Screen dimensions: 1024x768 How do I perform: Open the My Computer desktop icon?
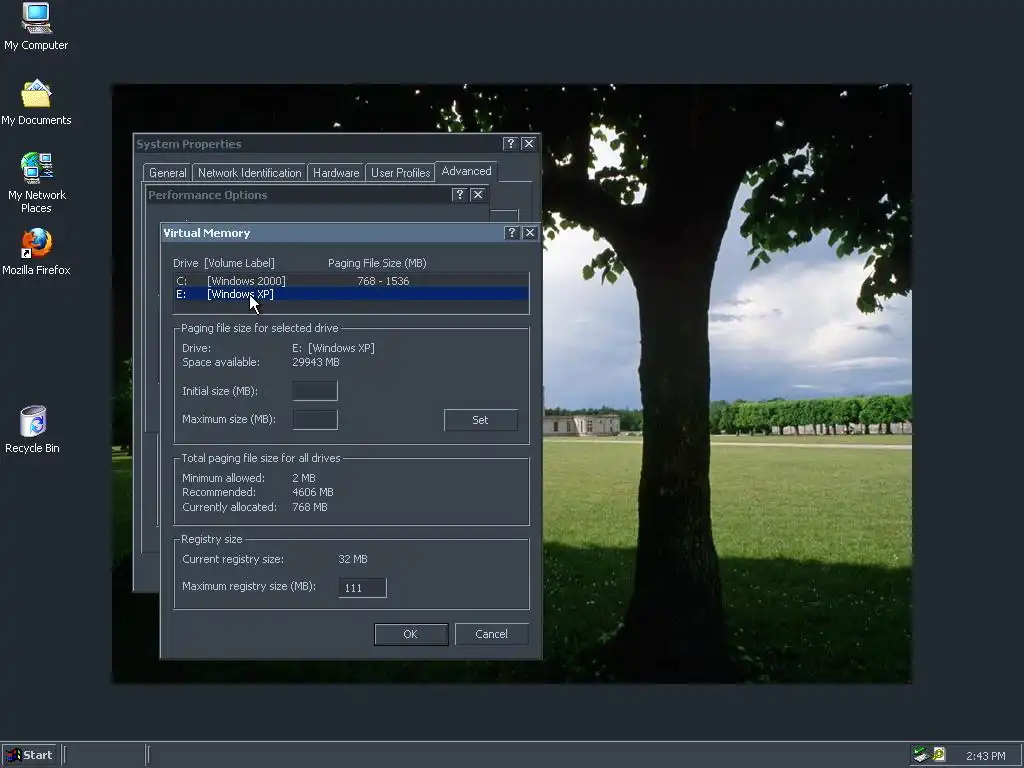click(x=36, y=26)
